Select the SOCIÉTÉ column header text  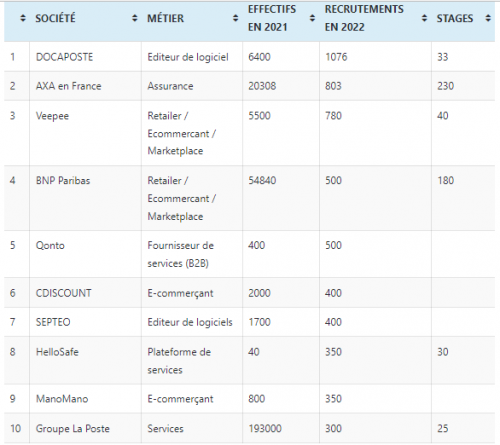[56, 18]
